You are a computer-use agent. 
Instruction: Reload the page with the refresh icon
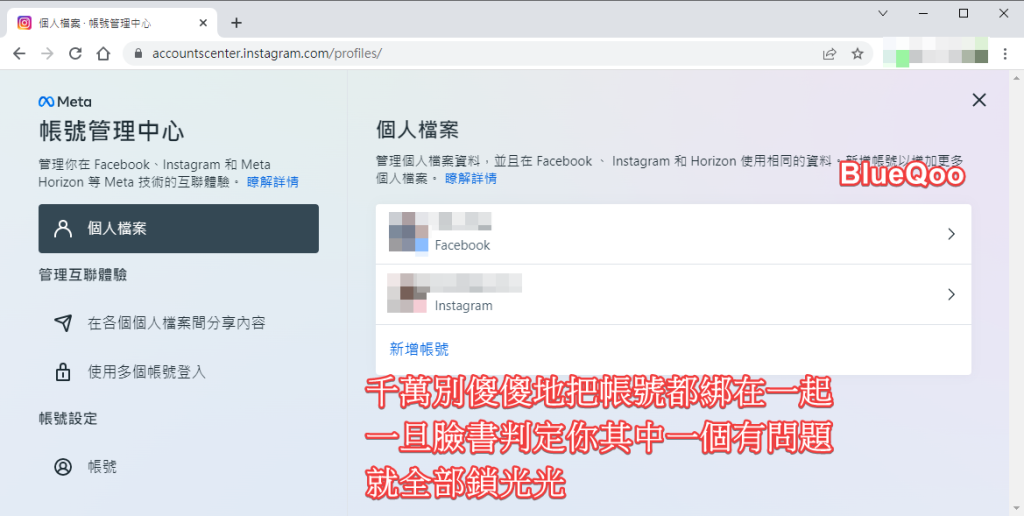click(x=75, y=54)
